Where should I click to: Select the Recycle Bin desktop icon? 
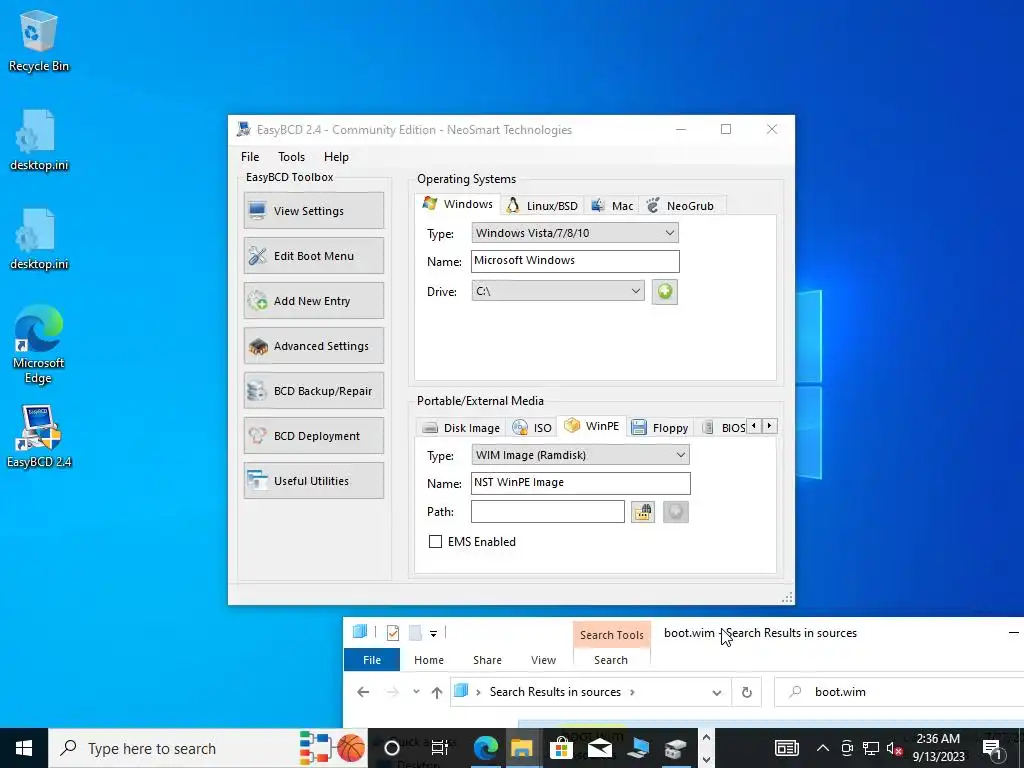[x=39, y=40]
